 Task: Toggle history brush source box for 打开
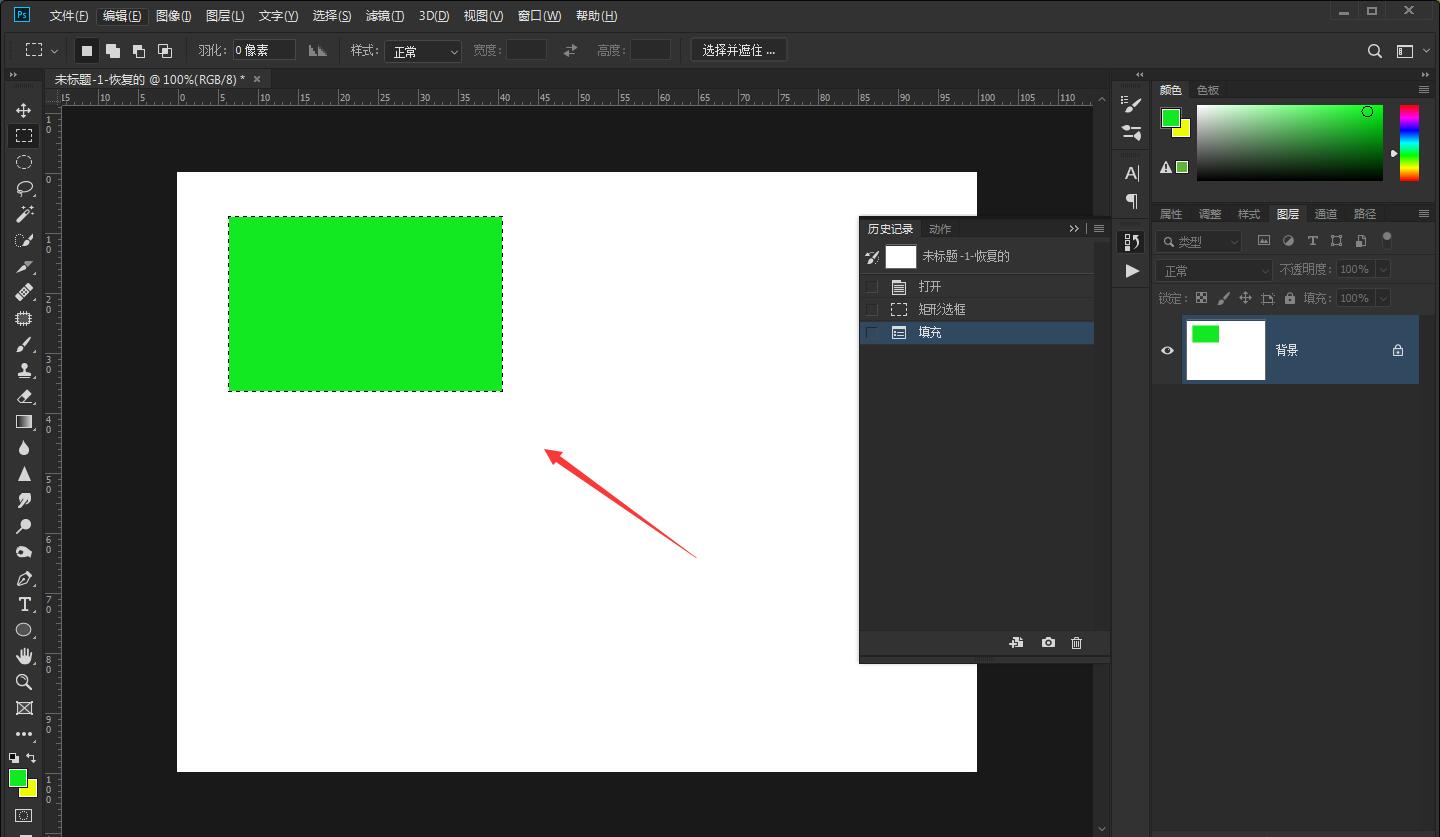click(872, 287)
